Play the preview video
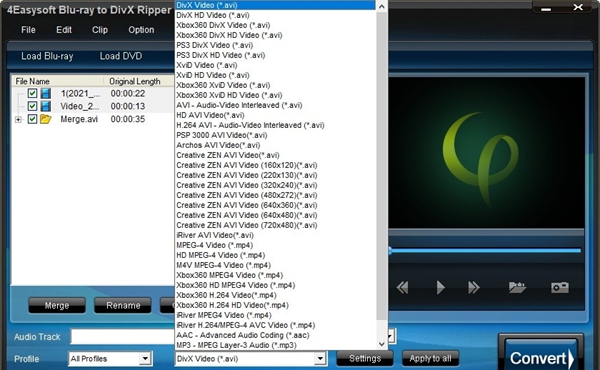Screen dimensions: 600x370 (440, 287)
